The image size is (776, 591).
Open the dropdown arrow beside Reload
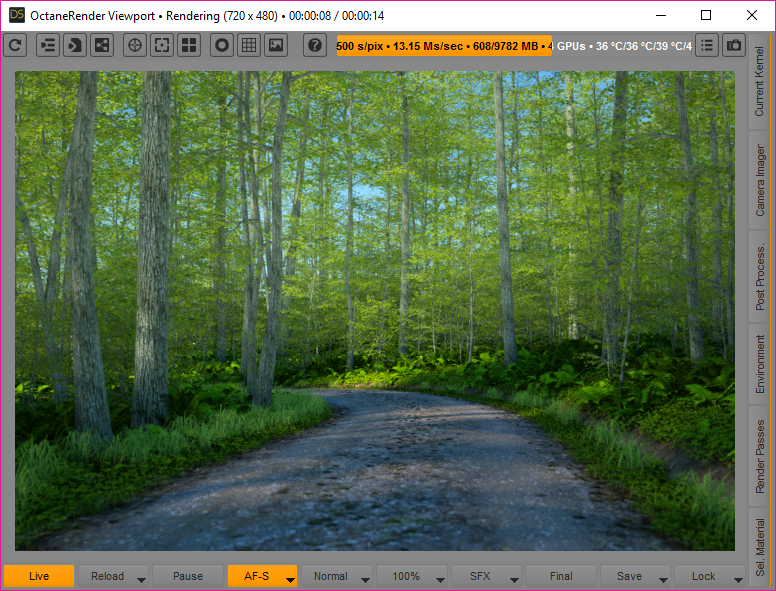[142, 579]
